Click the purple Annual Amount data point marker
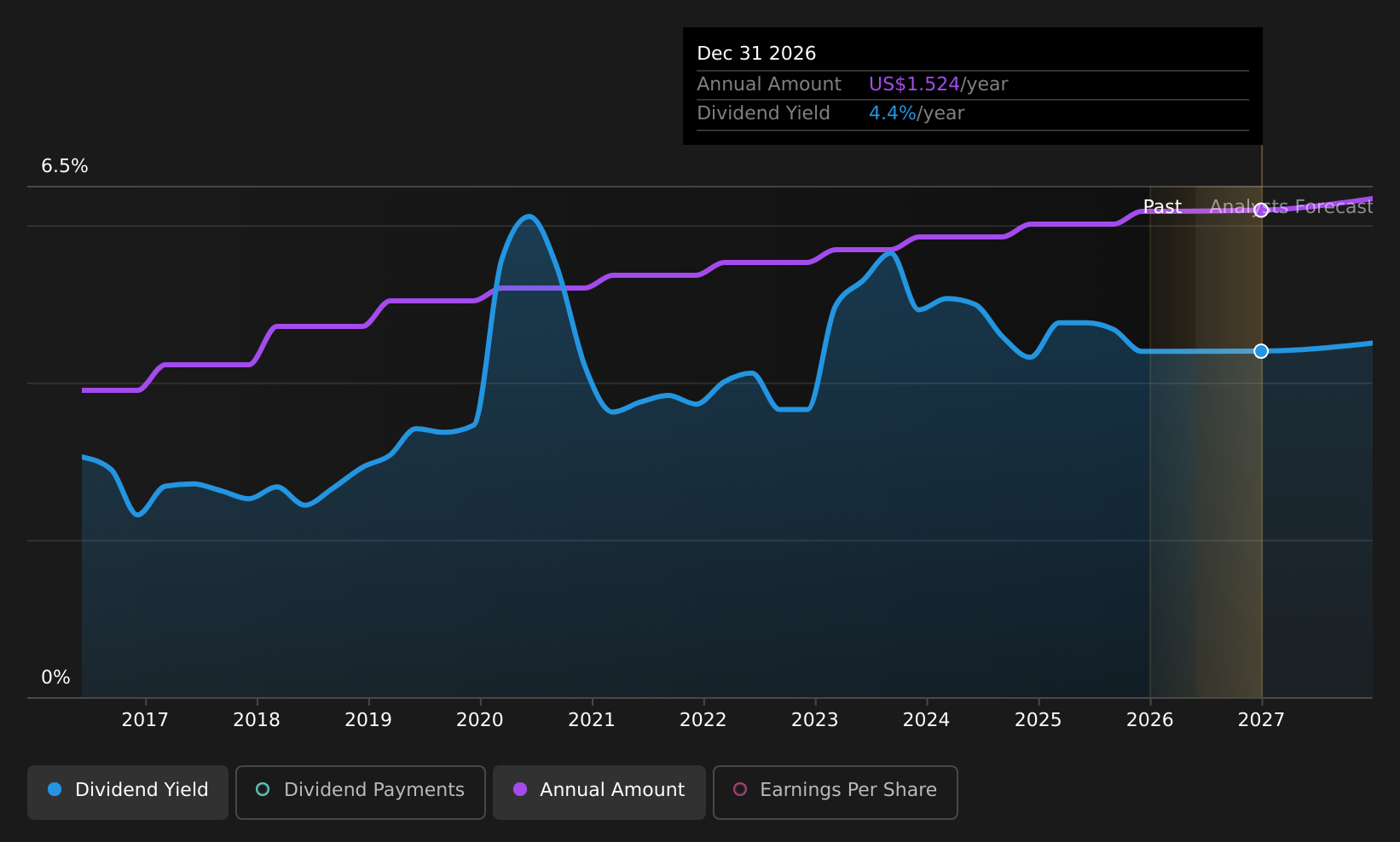 [1261, 210]
